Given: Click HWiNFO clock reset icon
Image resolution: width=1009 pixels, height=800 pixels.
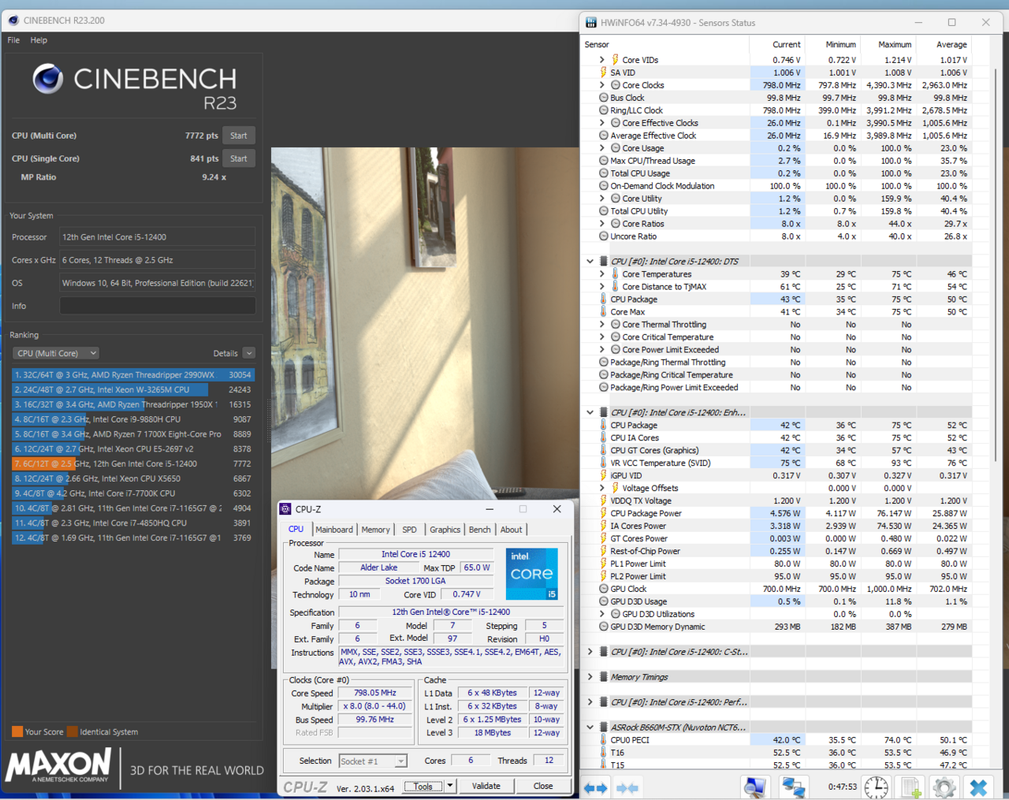Looking at the screenshot, I should pyautogui.click(x=875, y=786).
